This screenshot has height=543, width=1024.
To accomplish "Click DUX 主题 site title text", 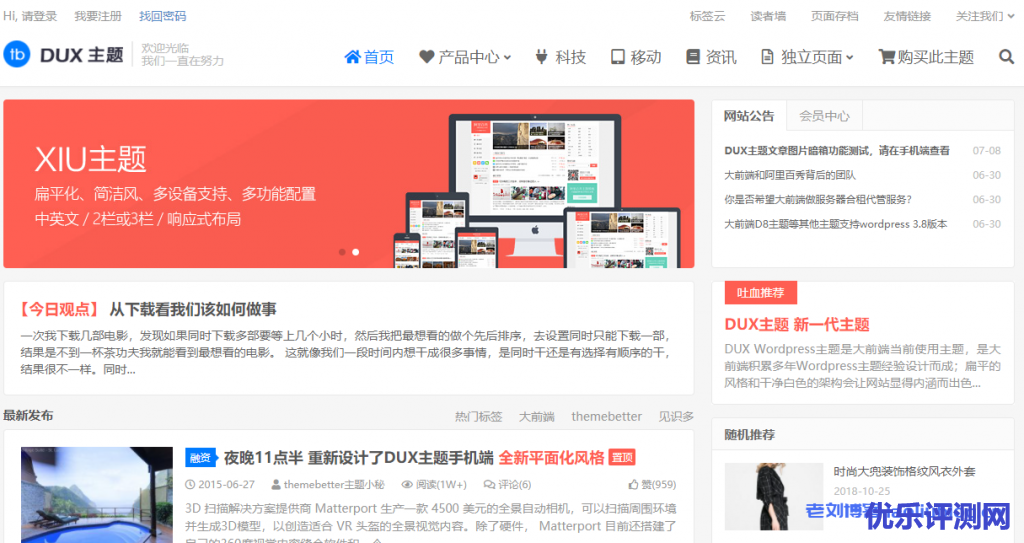I will pos(82,55).
